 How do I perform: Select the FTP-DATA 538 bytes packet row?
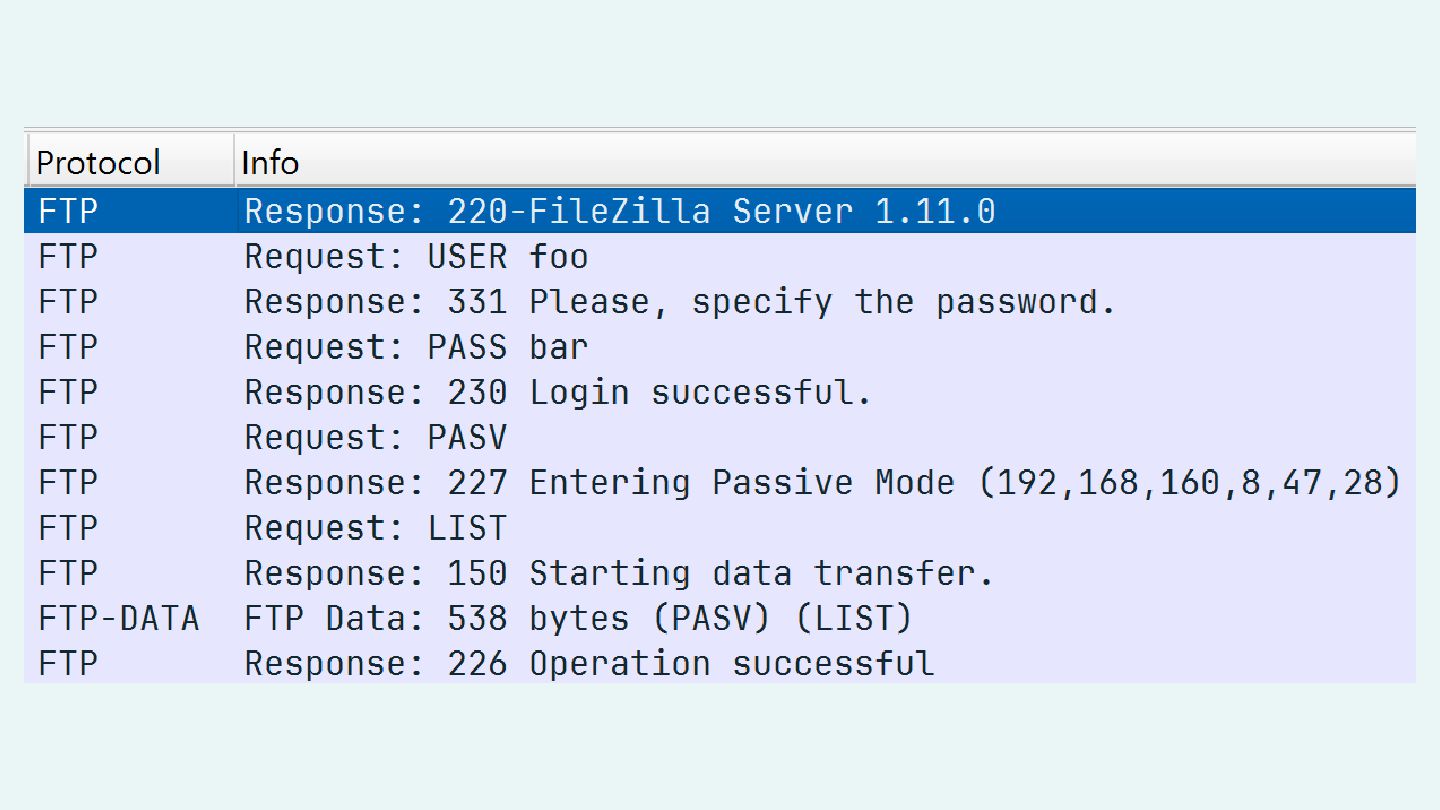[720, 618]
